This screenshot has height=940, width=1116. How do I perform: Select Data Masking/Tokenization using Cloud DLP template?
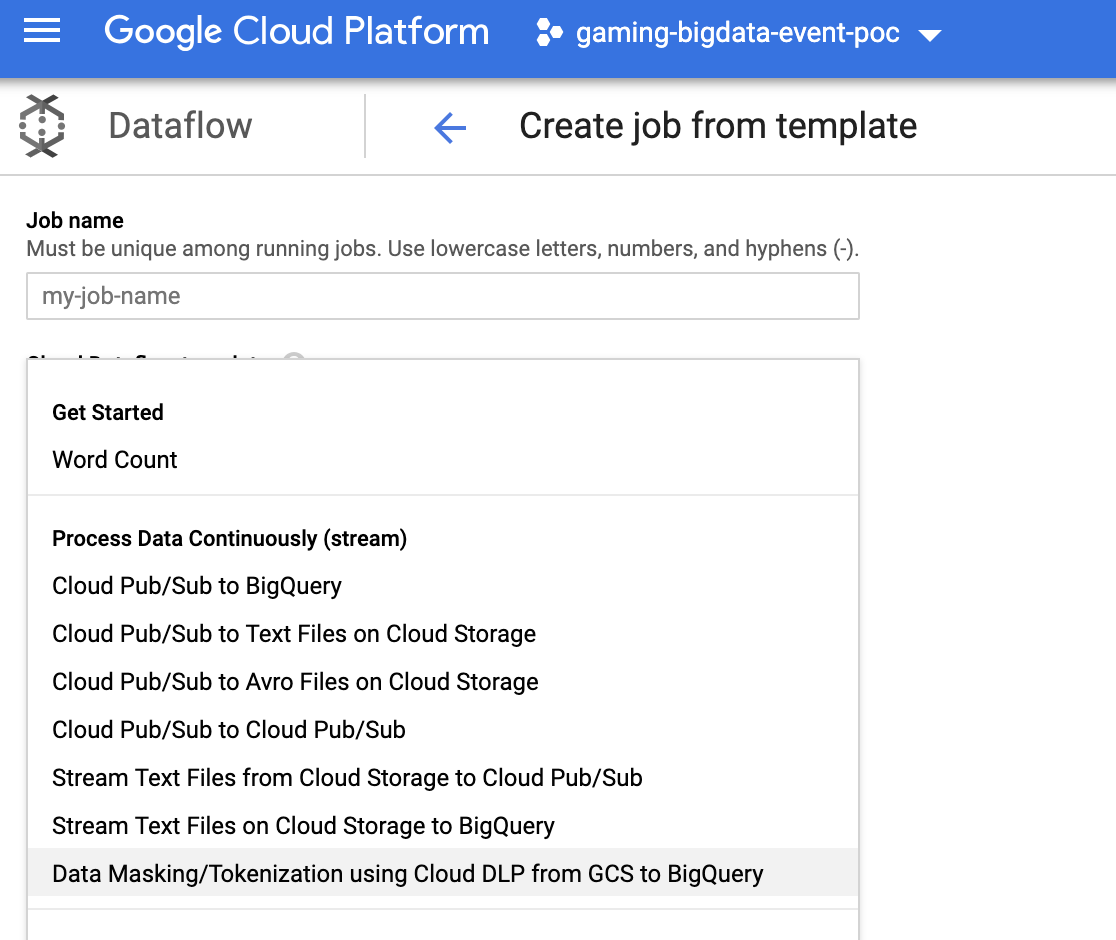[x=443, y=873]
